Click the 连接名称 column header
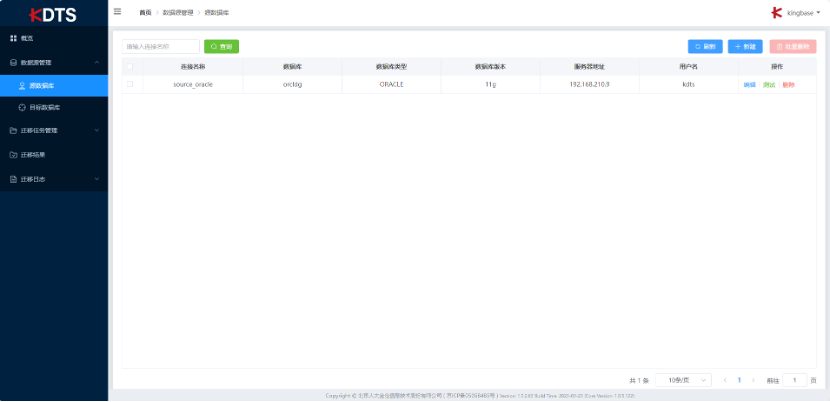The height and width of the screenshot is (402, 830). [x=193, y=67]
